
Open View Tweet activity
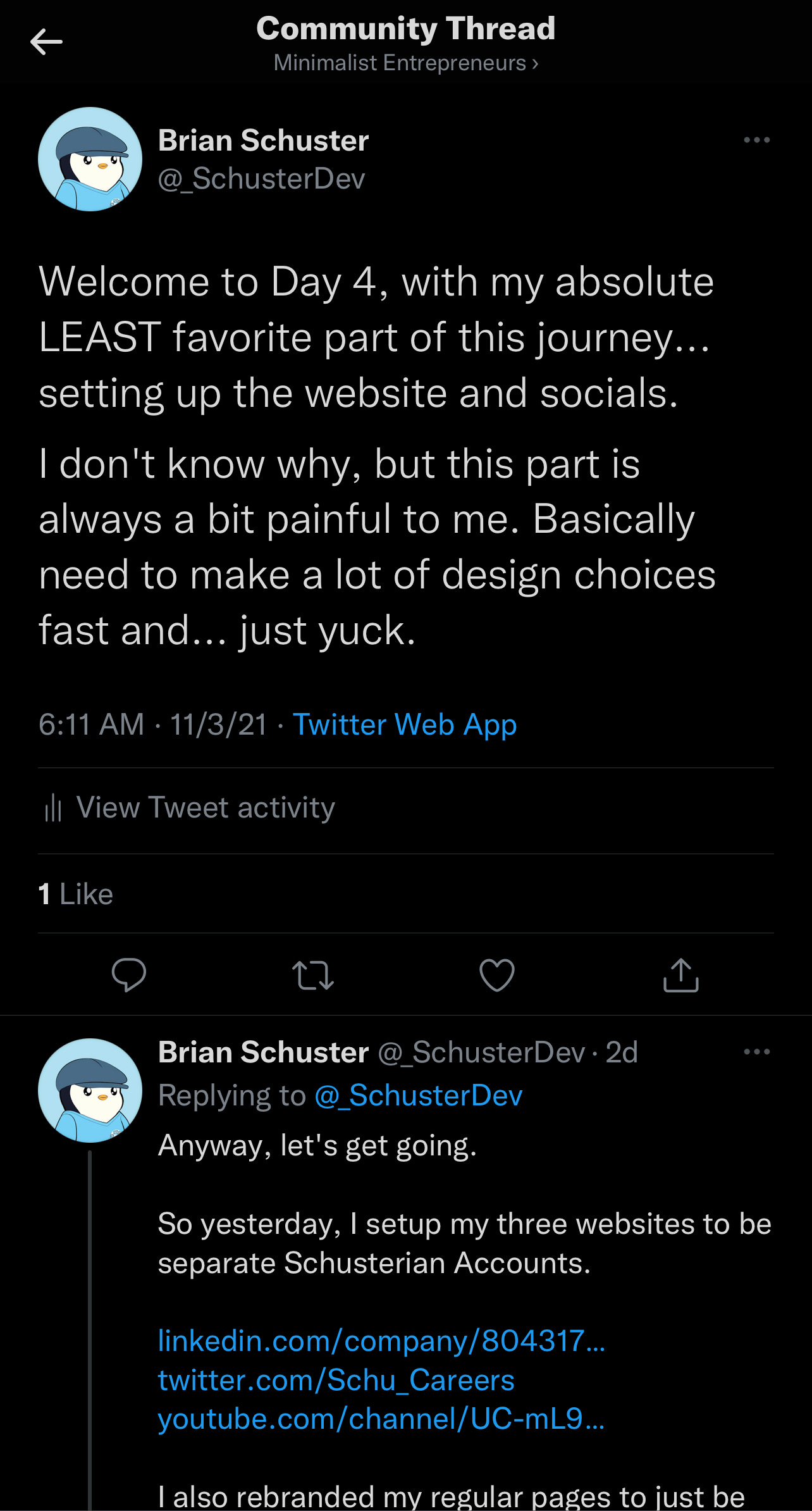[x=206, y=807]
